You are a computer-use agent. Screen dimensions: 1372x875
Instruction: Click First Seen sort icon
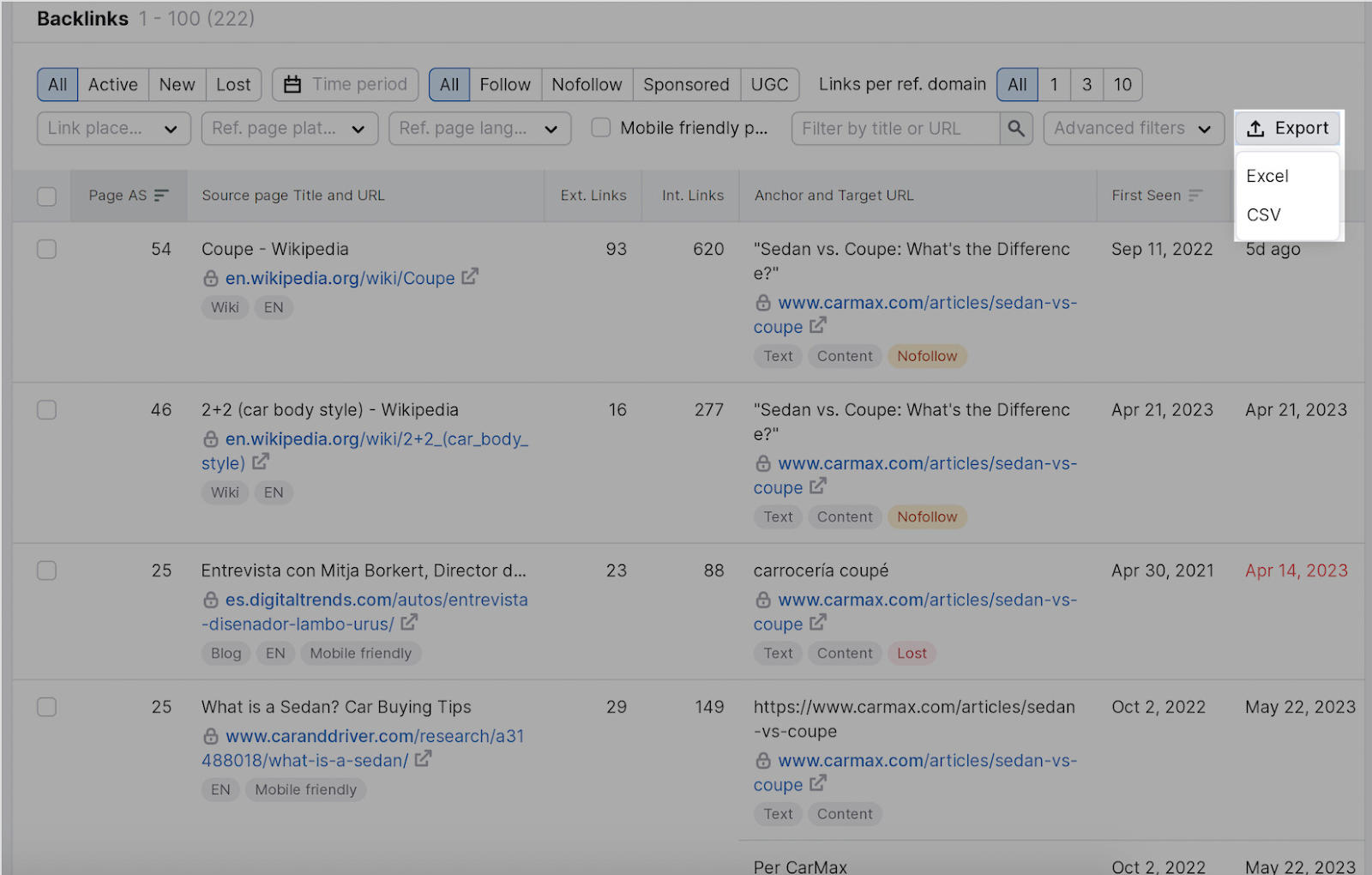coord(1195,196)
